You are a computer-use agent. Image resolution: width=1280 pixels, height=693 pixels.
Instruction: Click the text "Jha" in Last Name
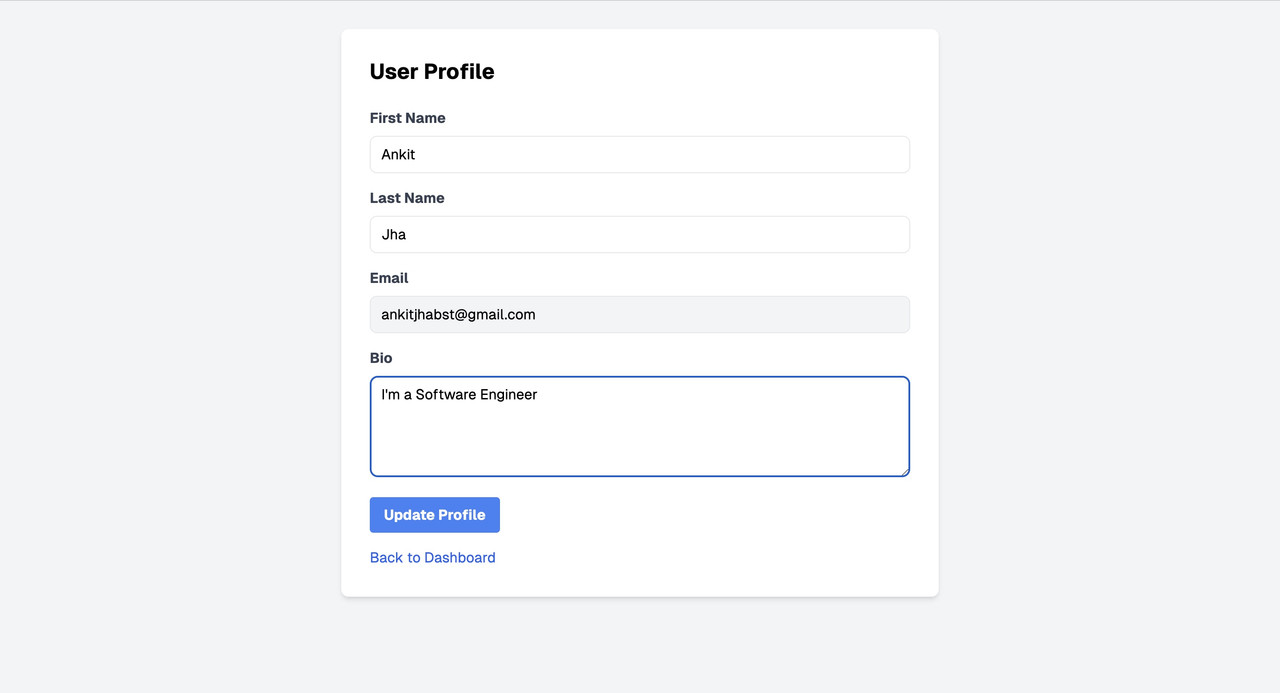[394, 235]
